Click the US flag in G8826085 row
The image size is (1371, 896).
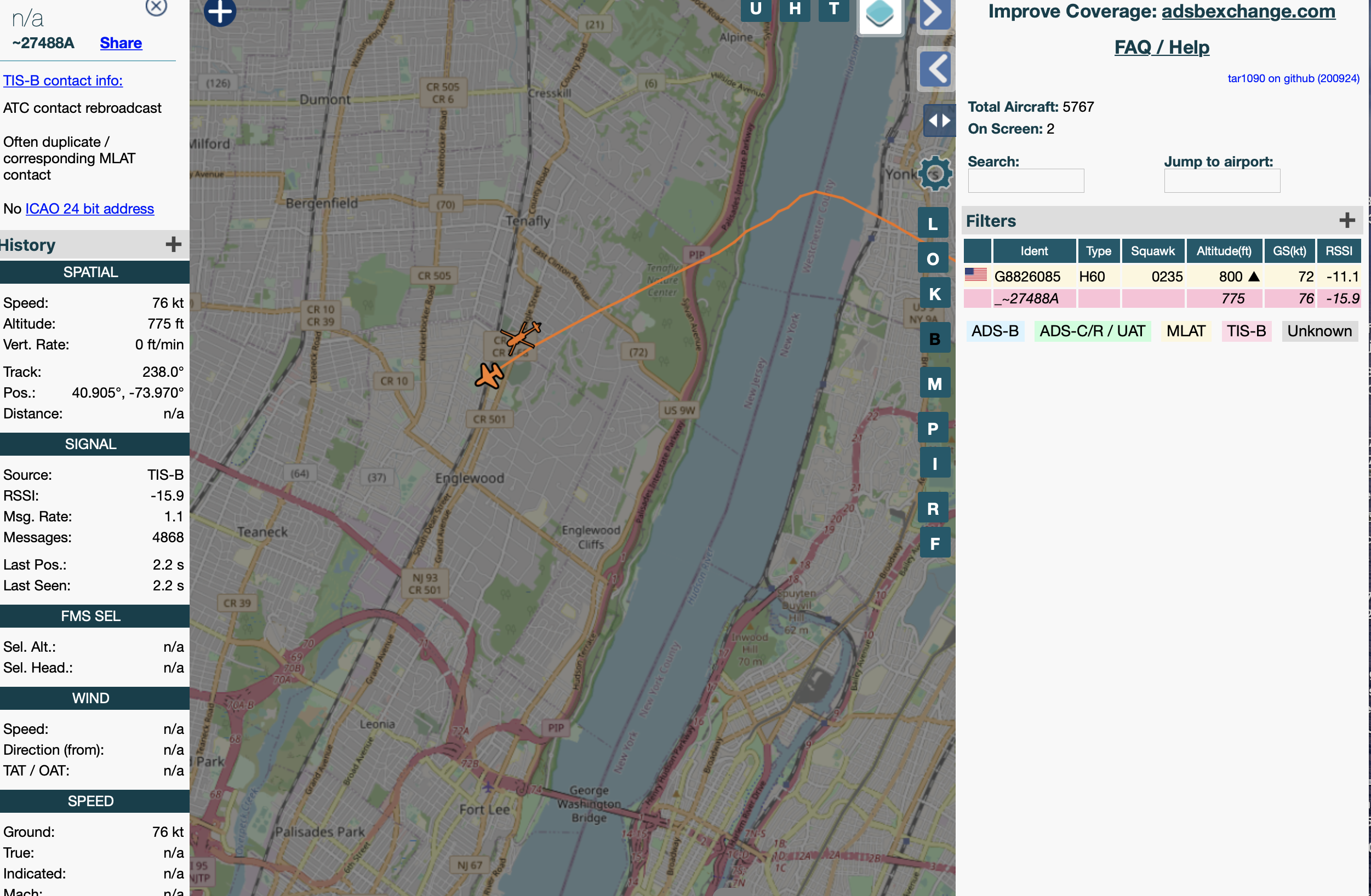(x=976, y=275)
